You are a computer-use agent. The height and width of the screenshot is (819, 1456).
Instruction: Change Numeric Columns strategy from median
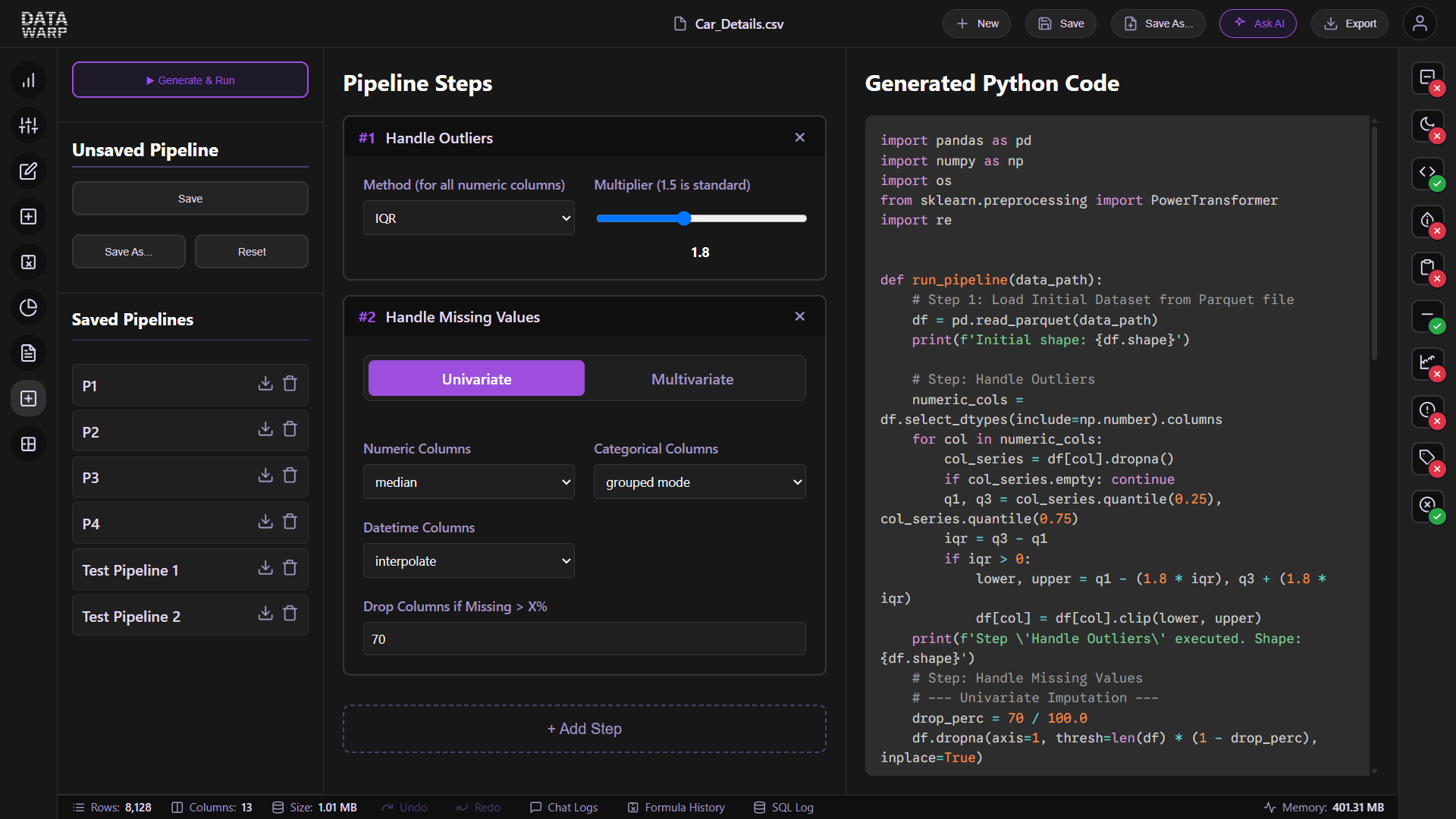click(469, 482)
